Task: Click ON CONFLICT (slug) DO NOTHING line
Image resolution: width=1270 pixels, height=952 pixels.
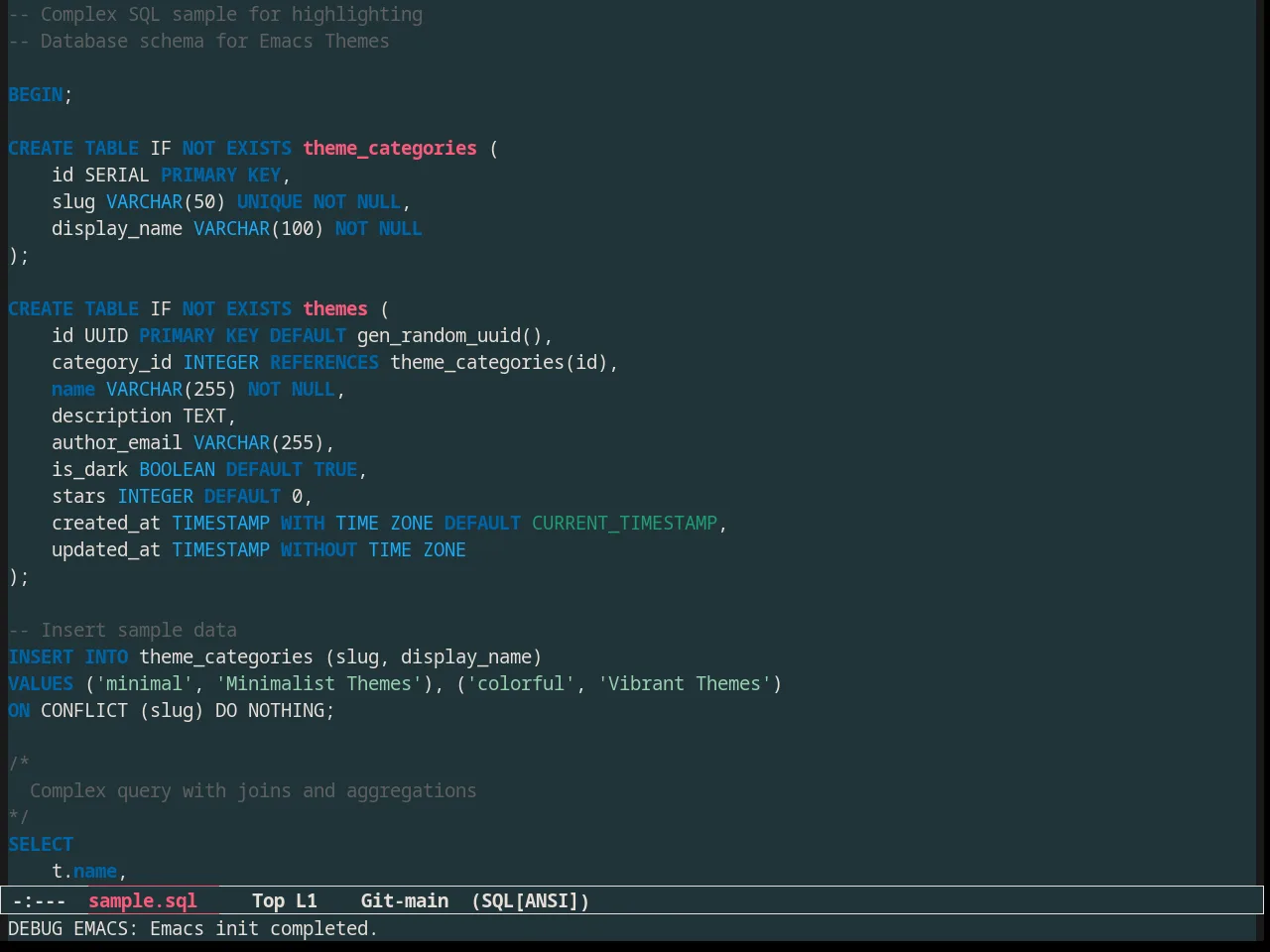Action: tap(172, 710)
